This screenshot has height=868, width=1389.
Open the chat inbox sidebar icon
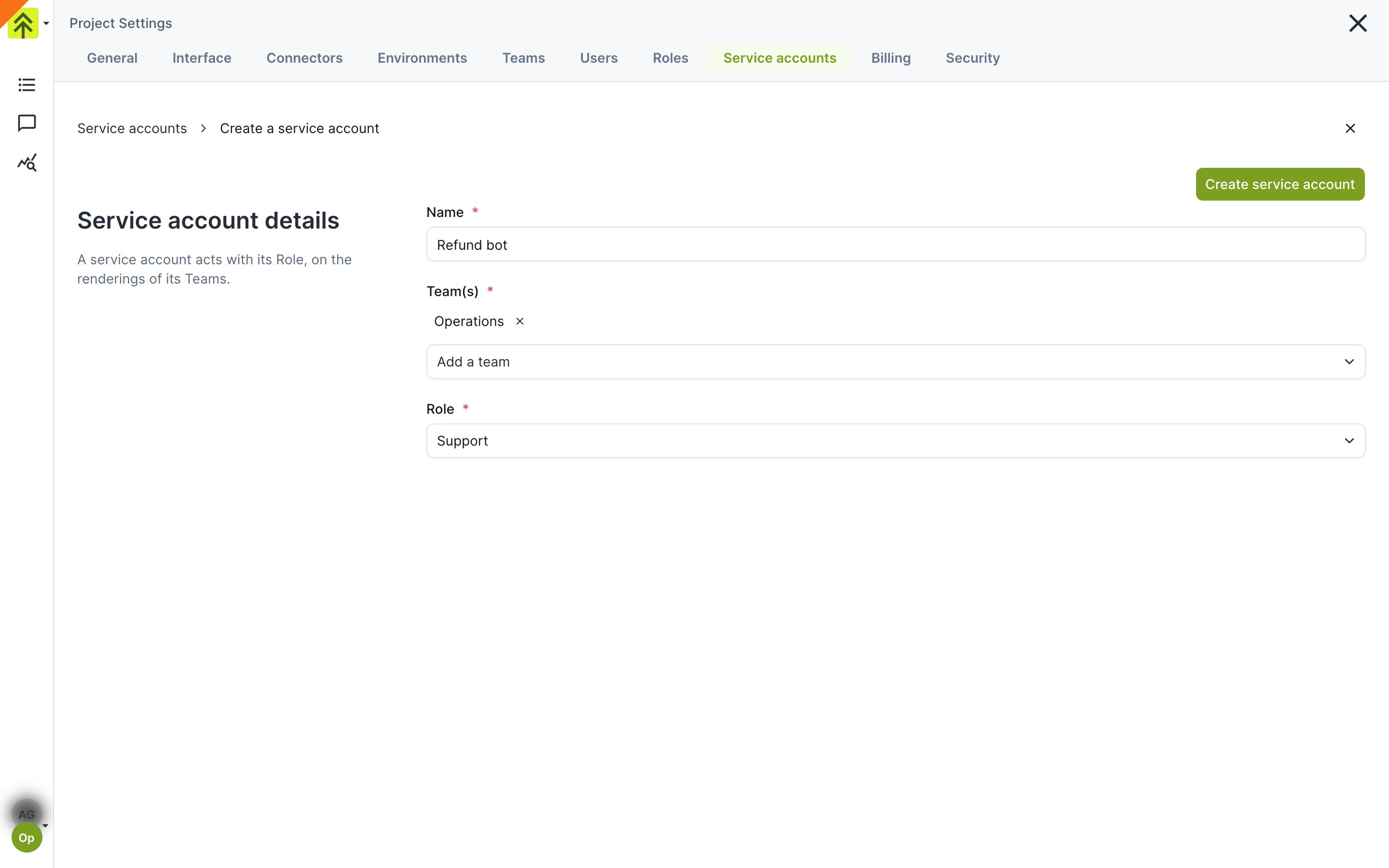pyautogui.click(x=27, y=123)
